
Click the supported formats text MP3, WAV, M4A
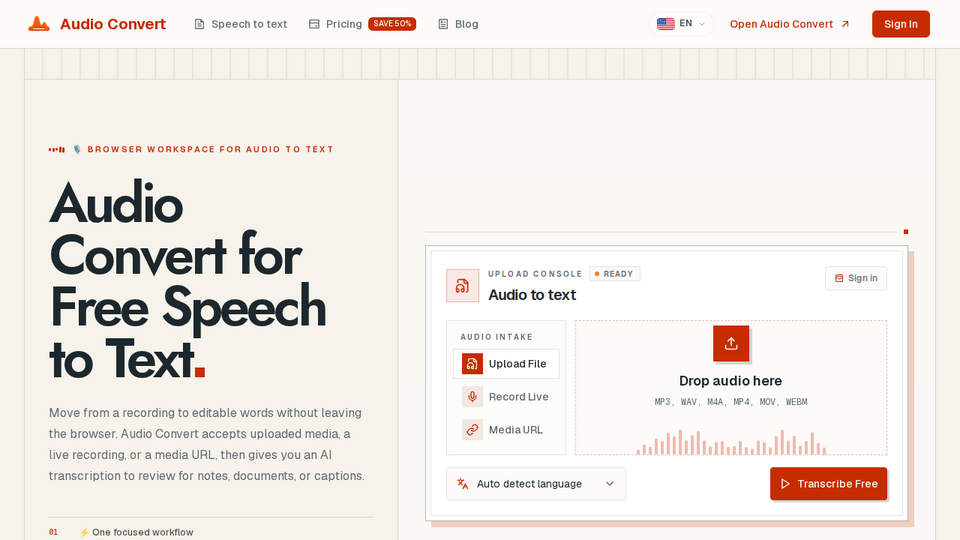[731, 402]
